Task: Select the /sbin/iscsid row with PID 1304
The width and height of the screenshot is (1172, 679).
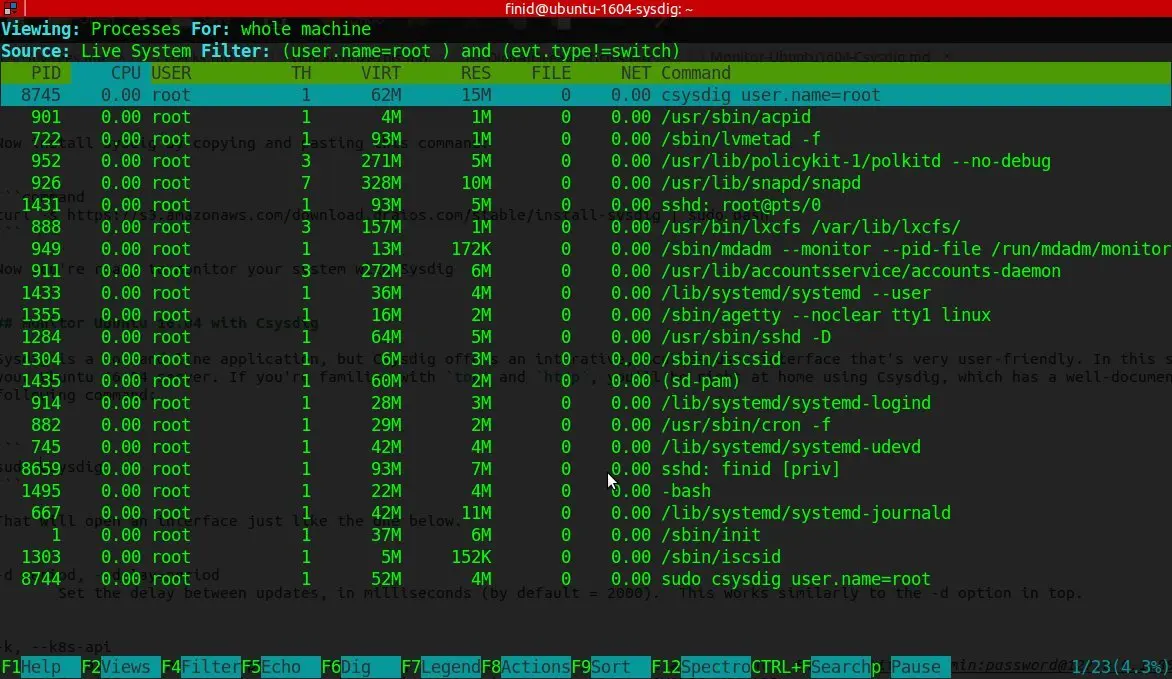Action: point(586,359)
